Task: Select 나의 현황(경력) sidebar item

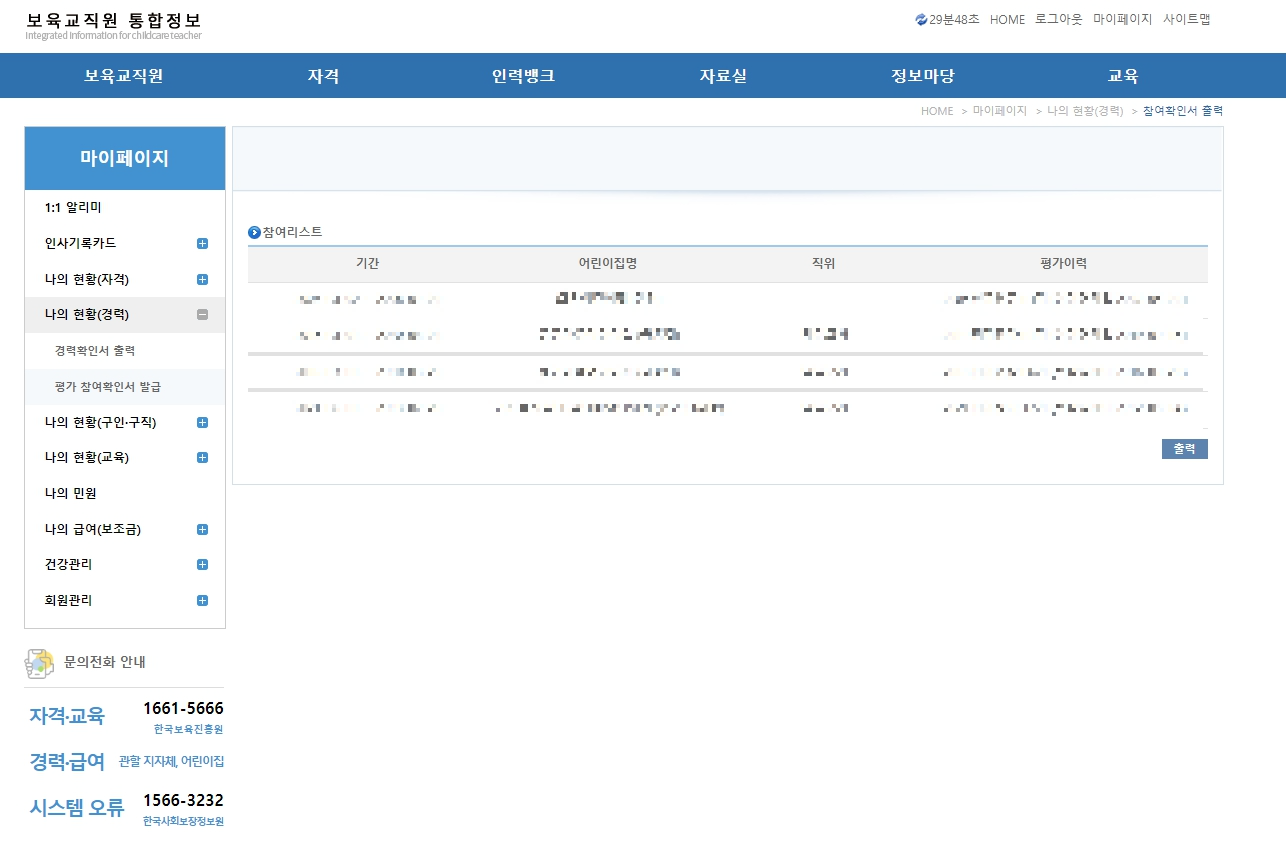Action: pyautogui.click(x=87, y=314)
